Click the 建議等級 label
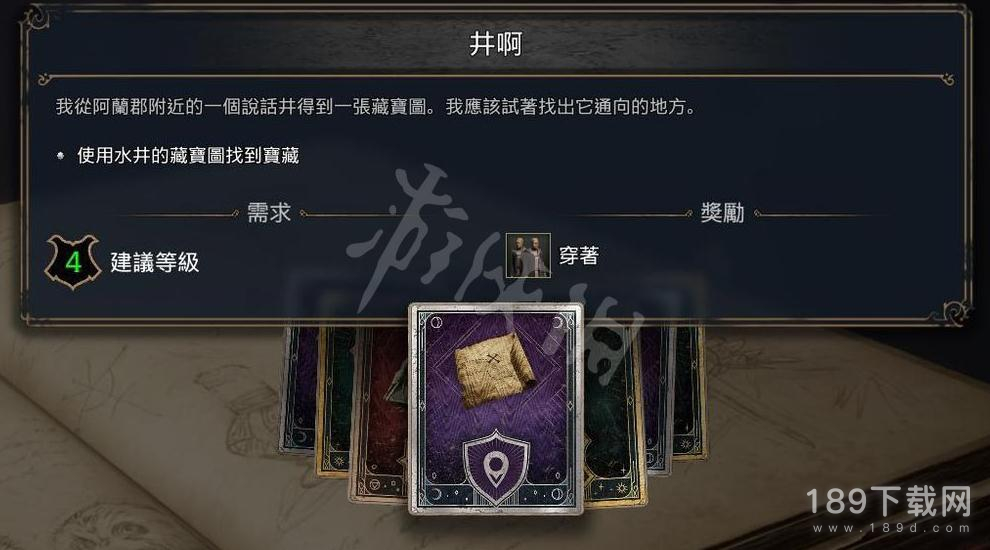Viewport: 990px width, 550px height. (155, 262)
